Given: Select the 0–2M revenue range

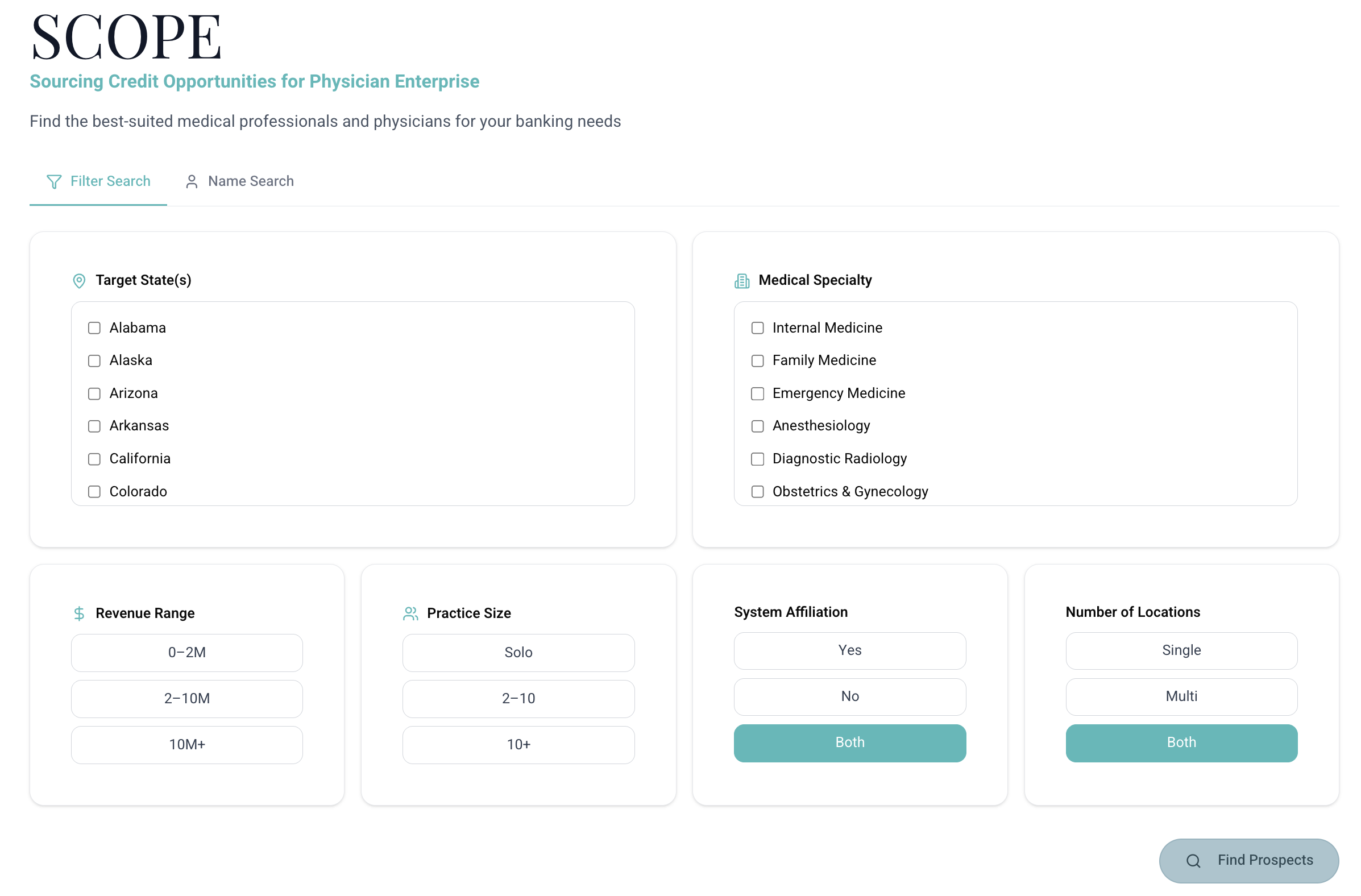Looking at the screenshot, I should [x=186, y=652].
